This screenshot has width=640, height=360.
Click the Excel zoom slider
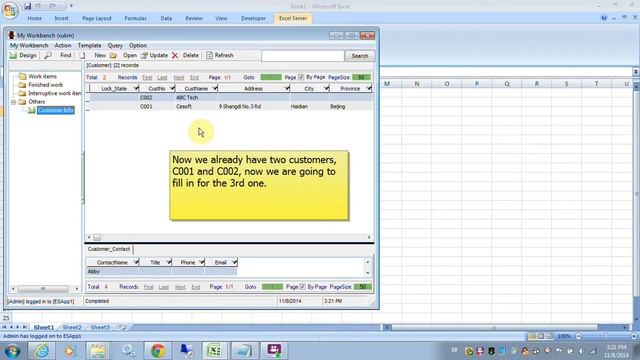[x=606, y=336]
